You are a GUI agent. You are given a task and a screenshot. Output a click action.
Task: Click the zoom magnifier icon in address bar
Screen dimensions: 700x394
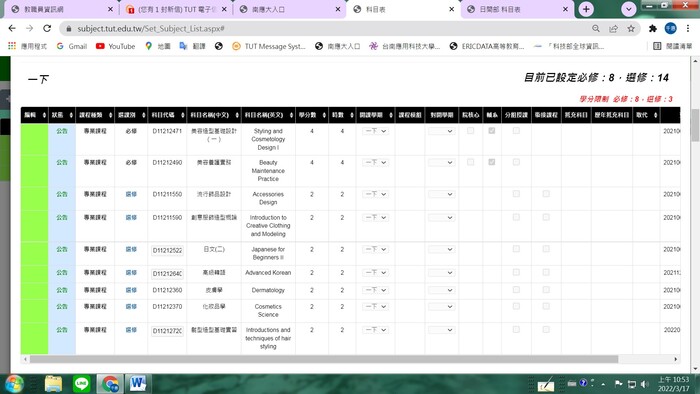(596, 29)
